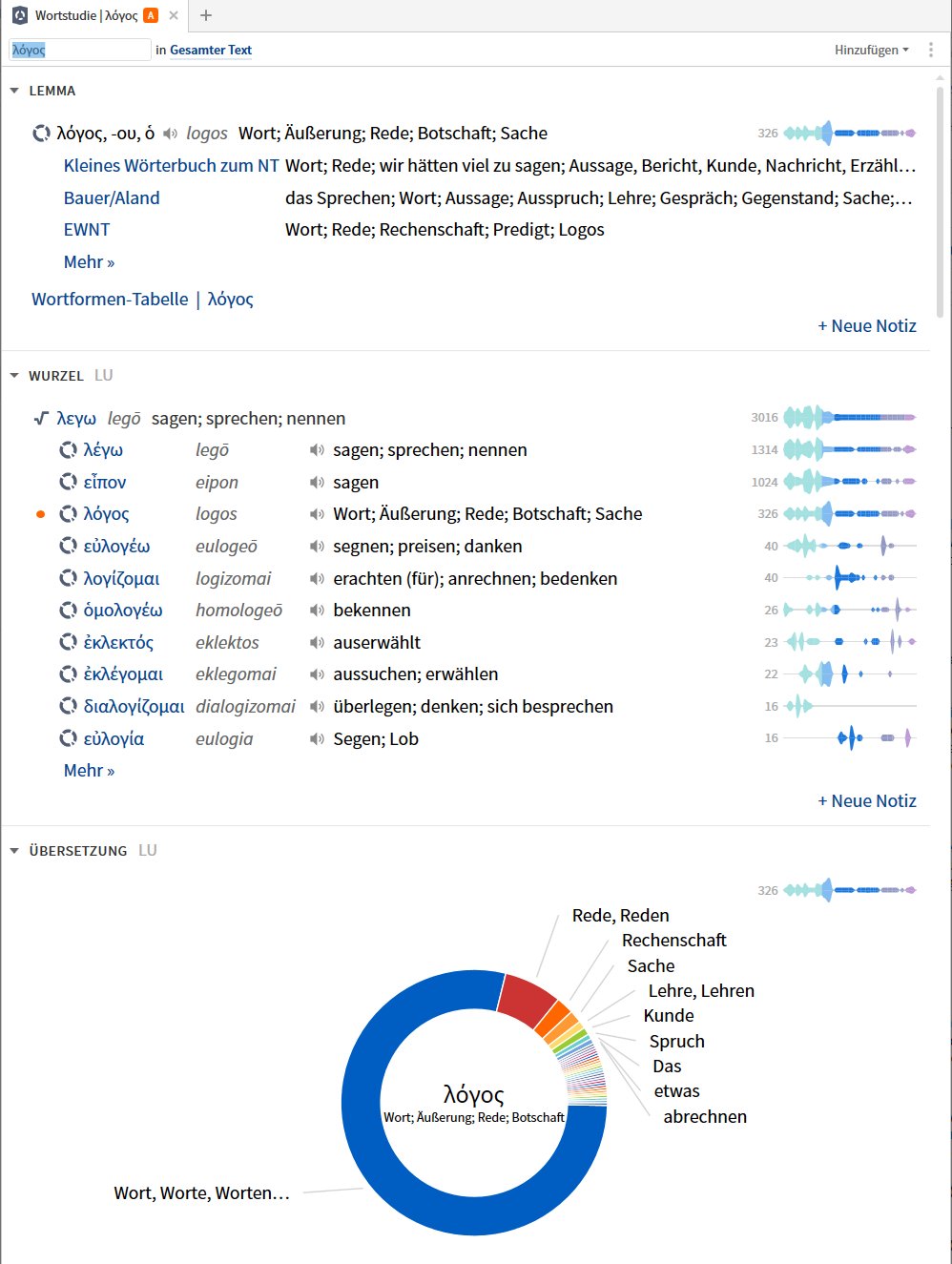Click the abrechnen chart label
Image resolution: width=952 pixels, height=1264 pixels.
coord(705,1117)
